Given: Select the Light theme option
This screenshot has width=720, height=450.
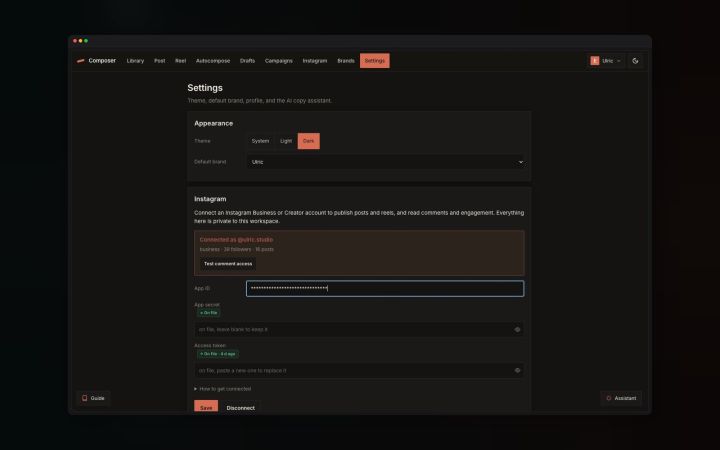Looking at the screenshot, I should click(286, 141).
